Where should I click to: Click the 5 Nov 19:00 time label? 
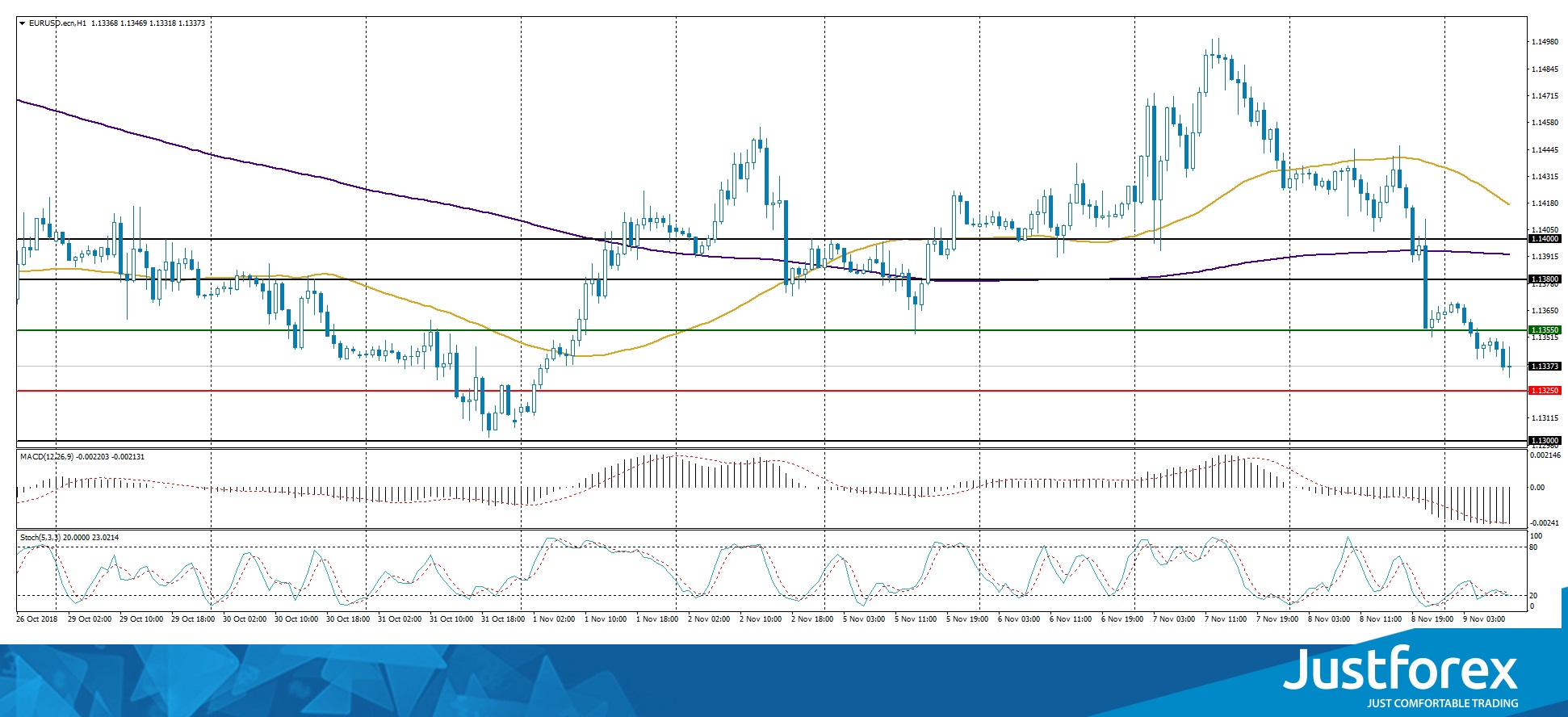(x=967, y=619)
